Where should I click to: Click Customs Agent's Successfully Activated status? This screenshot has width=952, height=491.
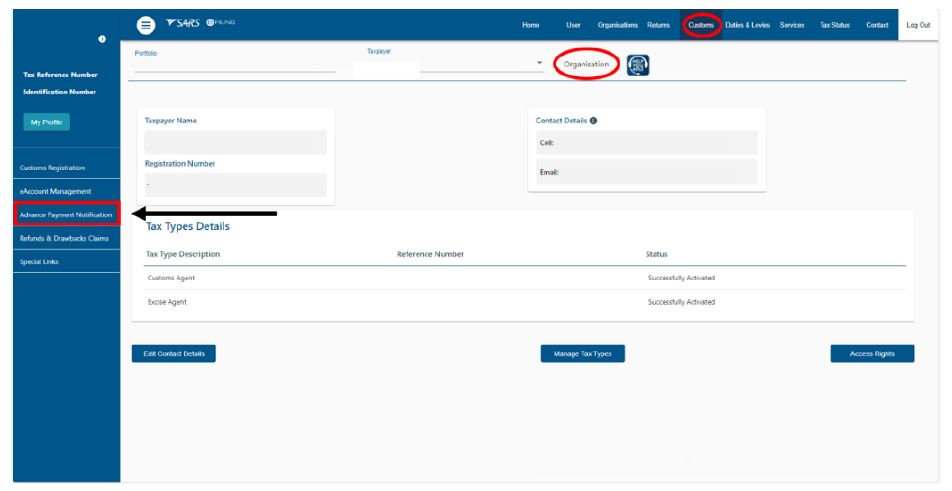(681, 278)
